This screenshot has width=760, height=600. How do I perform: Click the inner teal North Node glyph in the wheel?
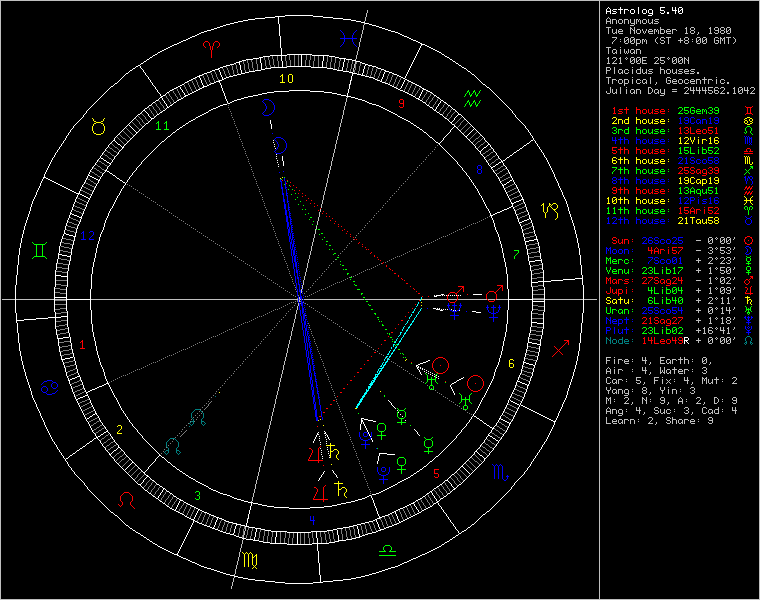click(x=197, y=417)
